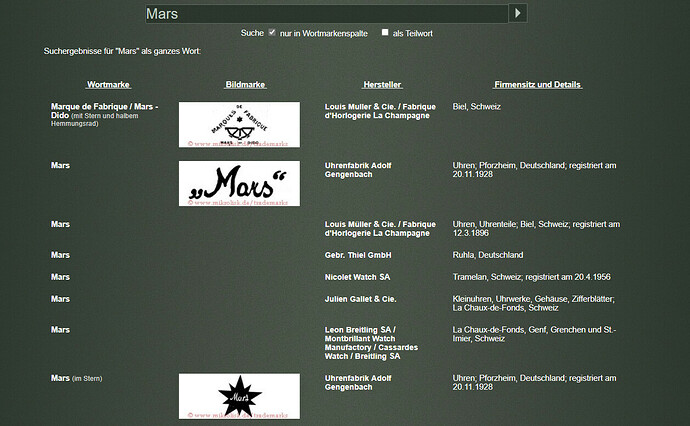Toggle 'nur in Wortmarkenspalte' checkbox
The image size is (690, 426).
272,32
